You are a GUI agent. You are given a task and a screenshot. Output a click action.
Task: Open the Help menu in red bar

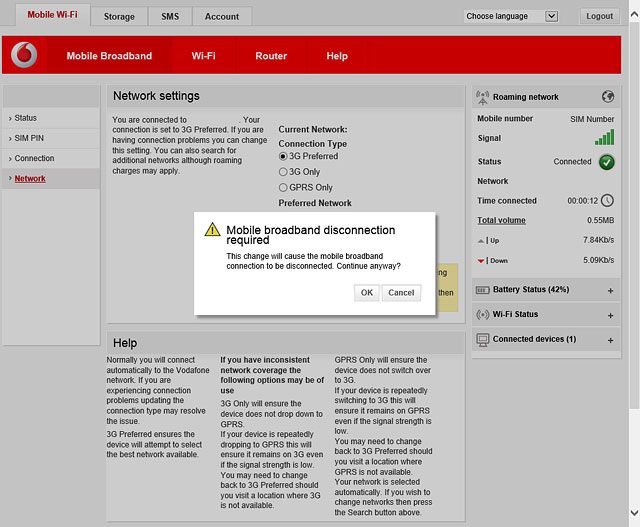click(x=337, y=56)
